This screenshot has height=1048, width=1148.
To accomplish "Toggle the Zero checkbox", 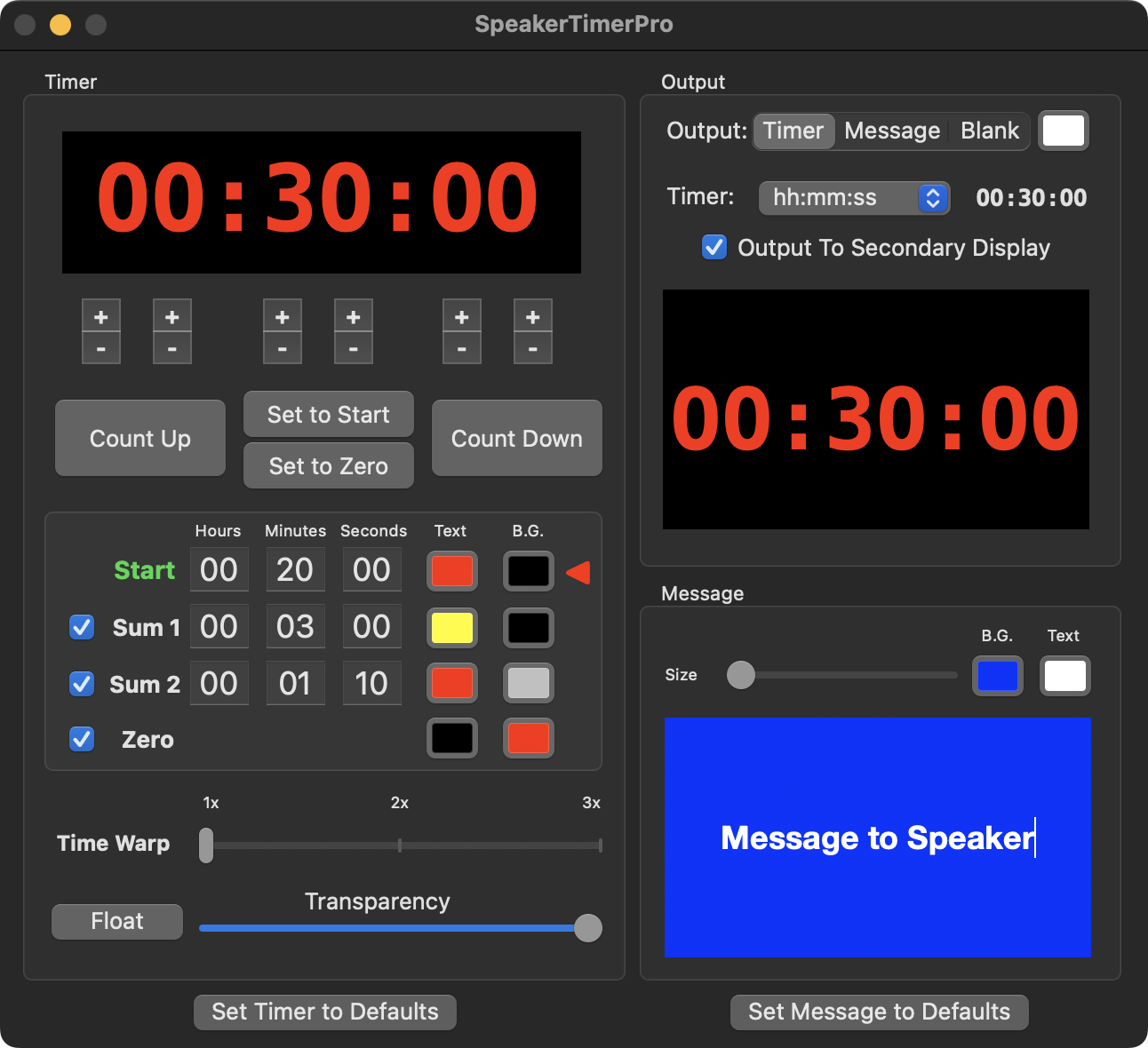I will coord(82,739).
